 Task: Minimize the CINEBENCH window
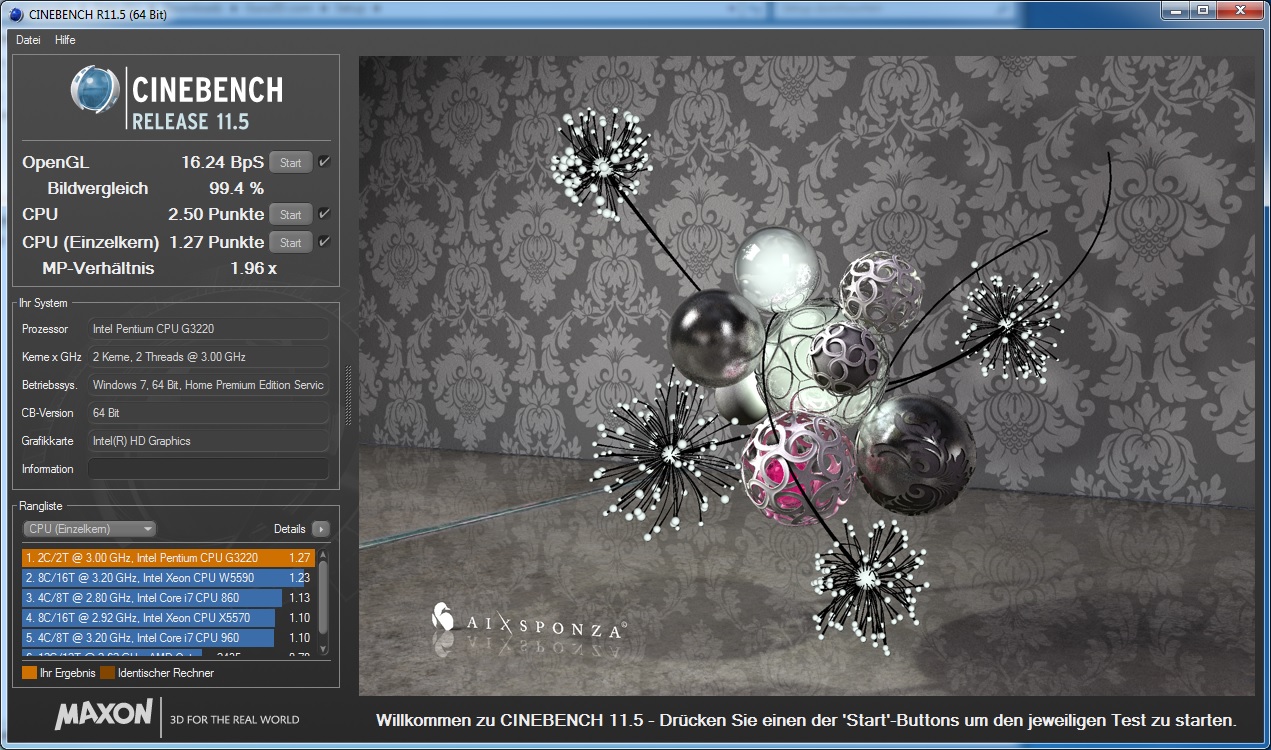pyautogui.click(x=1175, y=10)
